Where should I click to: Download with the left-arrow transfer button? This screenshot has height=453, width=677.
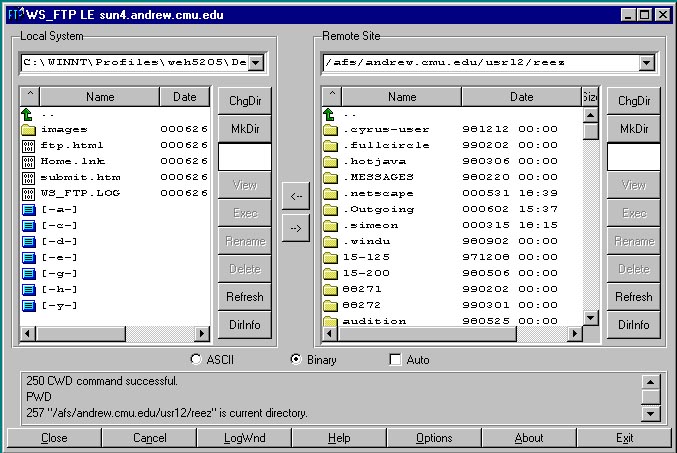296,196
